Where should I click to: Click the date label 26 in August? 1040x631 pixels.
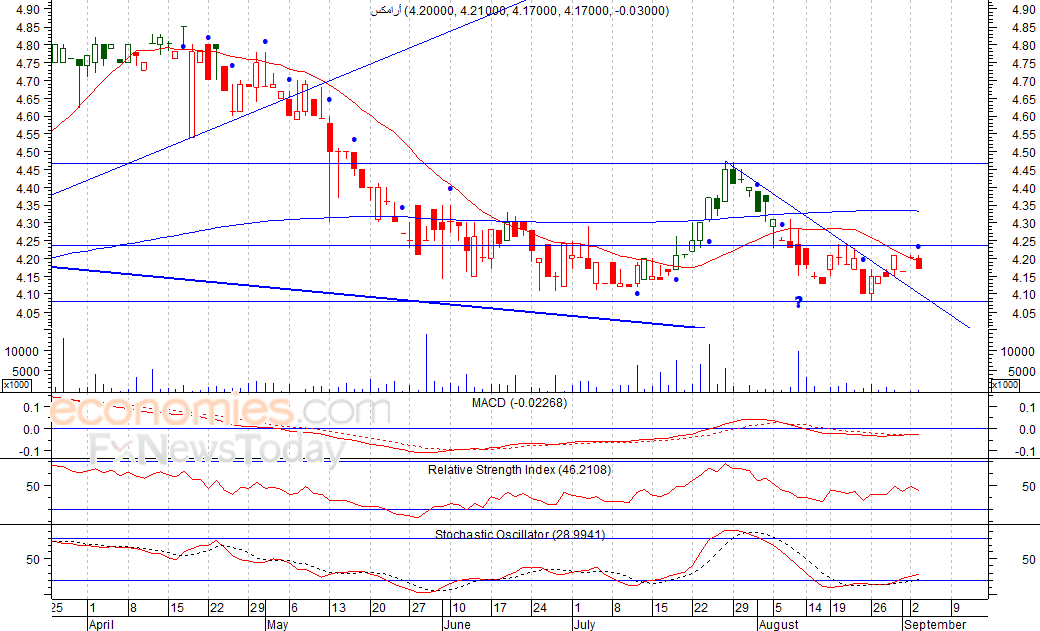[879, 608]
